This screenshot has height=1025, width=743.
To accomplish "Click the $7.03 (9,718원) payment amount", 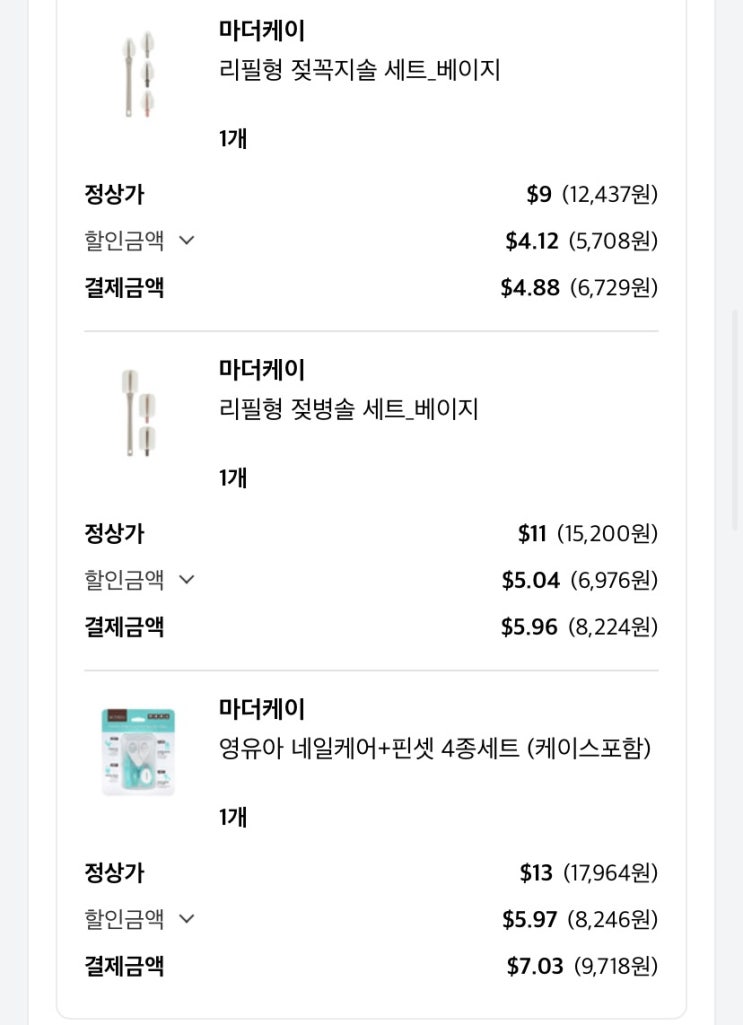I will [582, 966].
